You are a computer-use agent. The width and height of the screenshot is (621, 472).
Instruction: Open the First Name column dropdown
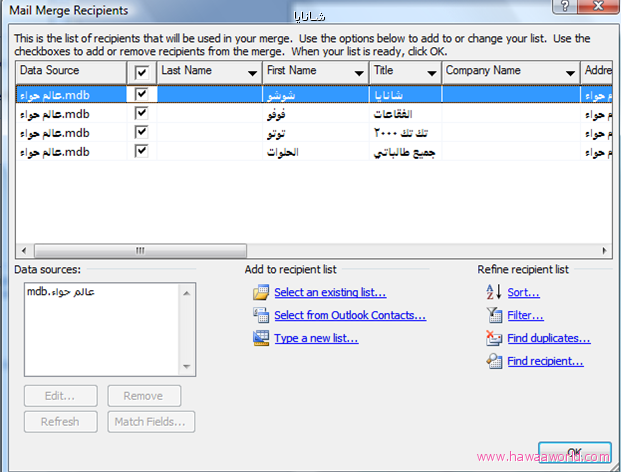pos(357,72)
